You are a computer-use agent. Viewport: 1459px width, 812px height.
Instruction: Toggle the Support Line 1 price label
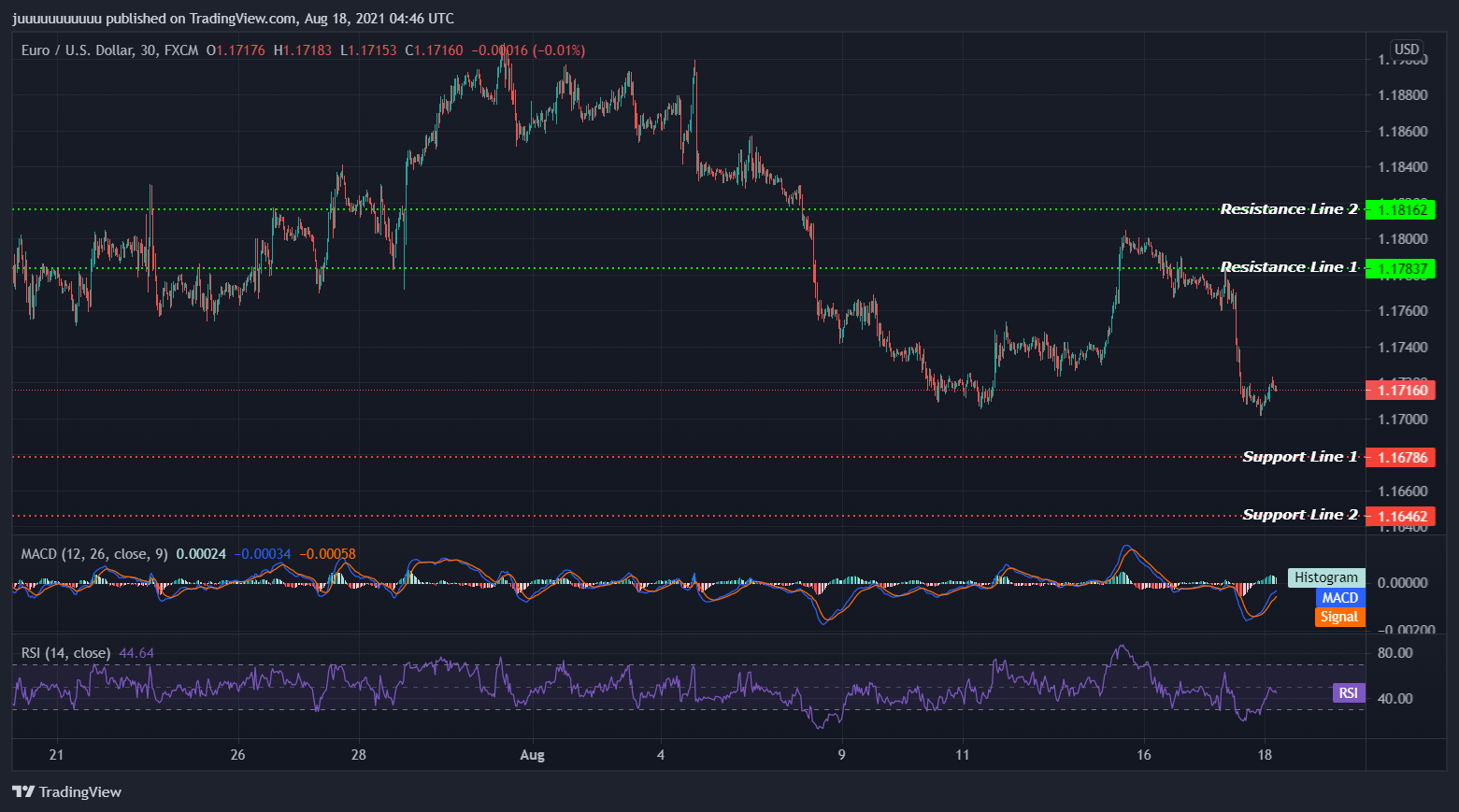(1402, 457)
